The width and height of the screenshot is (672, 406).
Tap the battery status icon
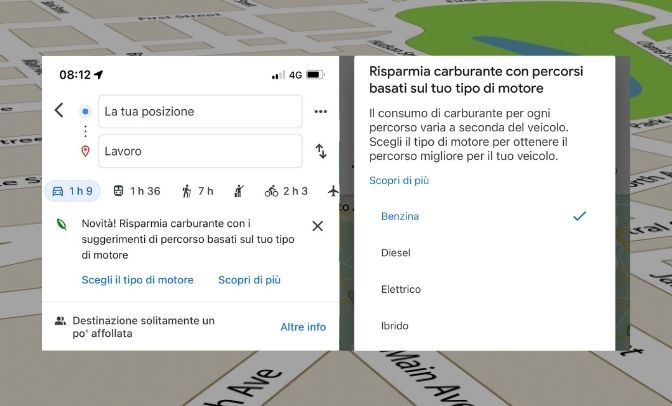pos(315,75)
